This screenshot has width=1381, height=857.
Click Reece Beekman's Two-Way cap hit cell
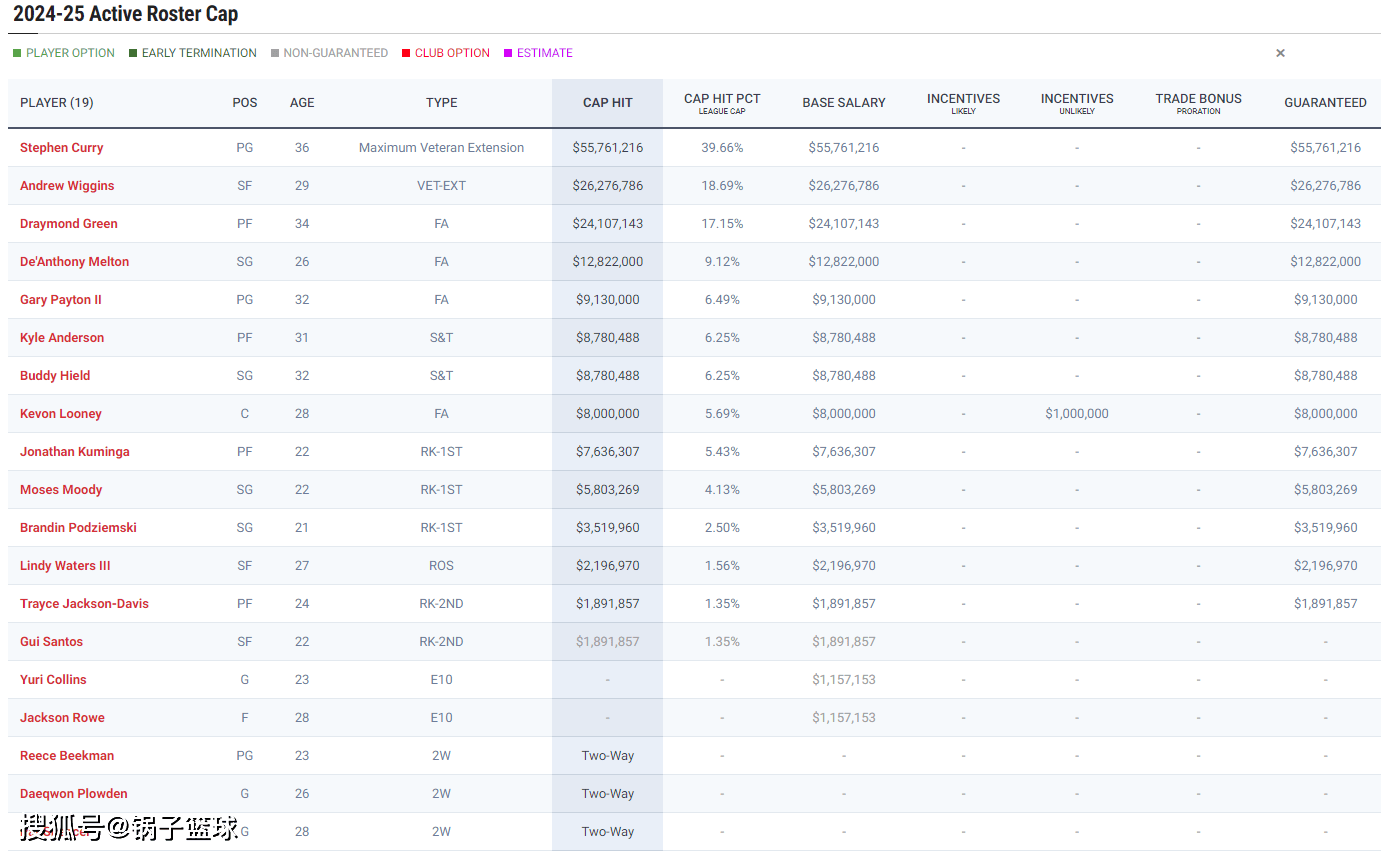click(x=608, y=755)
